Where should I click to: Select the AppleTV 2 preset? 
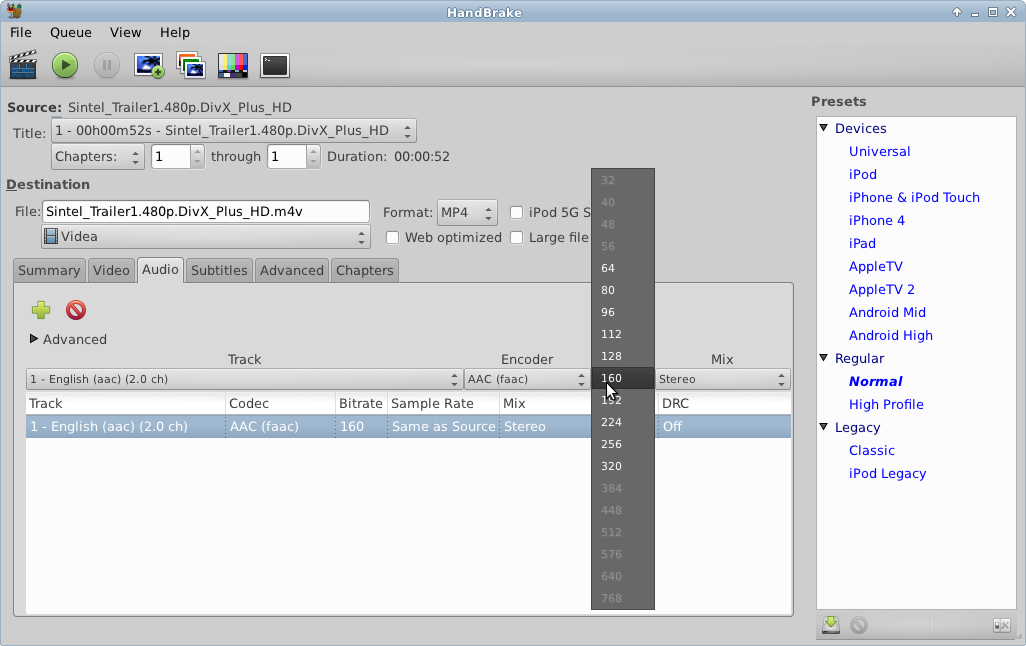tap(881, 289)
